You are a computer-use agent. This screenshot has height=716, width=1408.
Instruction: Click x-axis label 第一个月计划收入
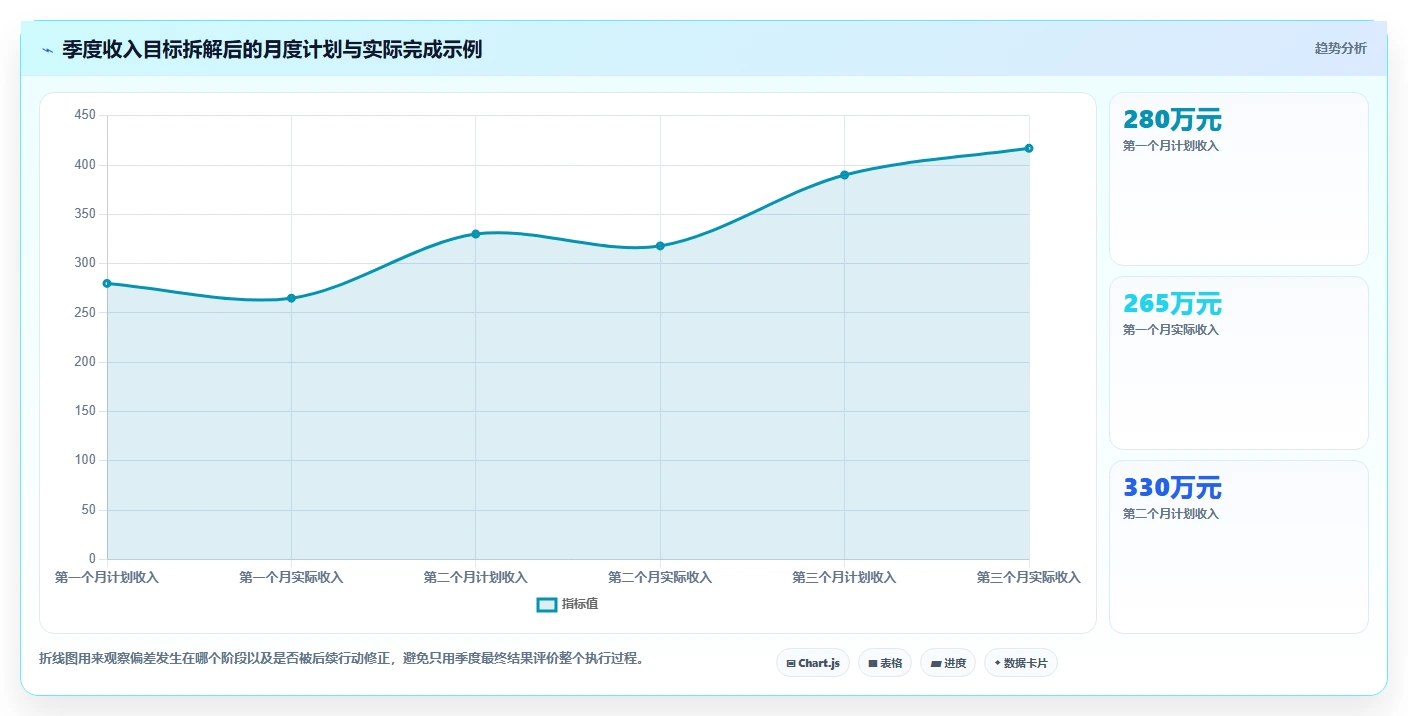pyautogui.click(x=107, y=577)
